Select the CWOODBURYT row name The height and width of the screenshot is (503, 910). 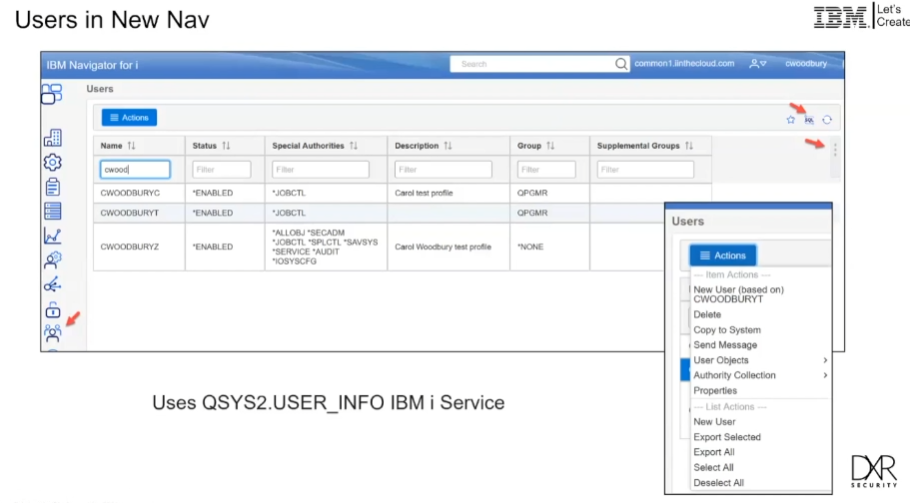(129, 213)
